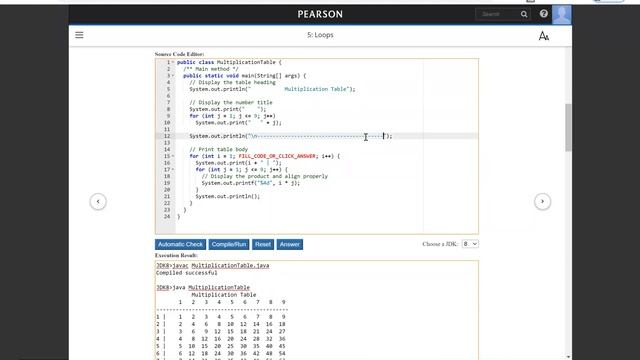Click 'System.out.println();' on line 21
Viewport: 640px width, 360px height.
click(228, 196)
